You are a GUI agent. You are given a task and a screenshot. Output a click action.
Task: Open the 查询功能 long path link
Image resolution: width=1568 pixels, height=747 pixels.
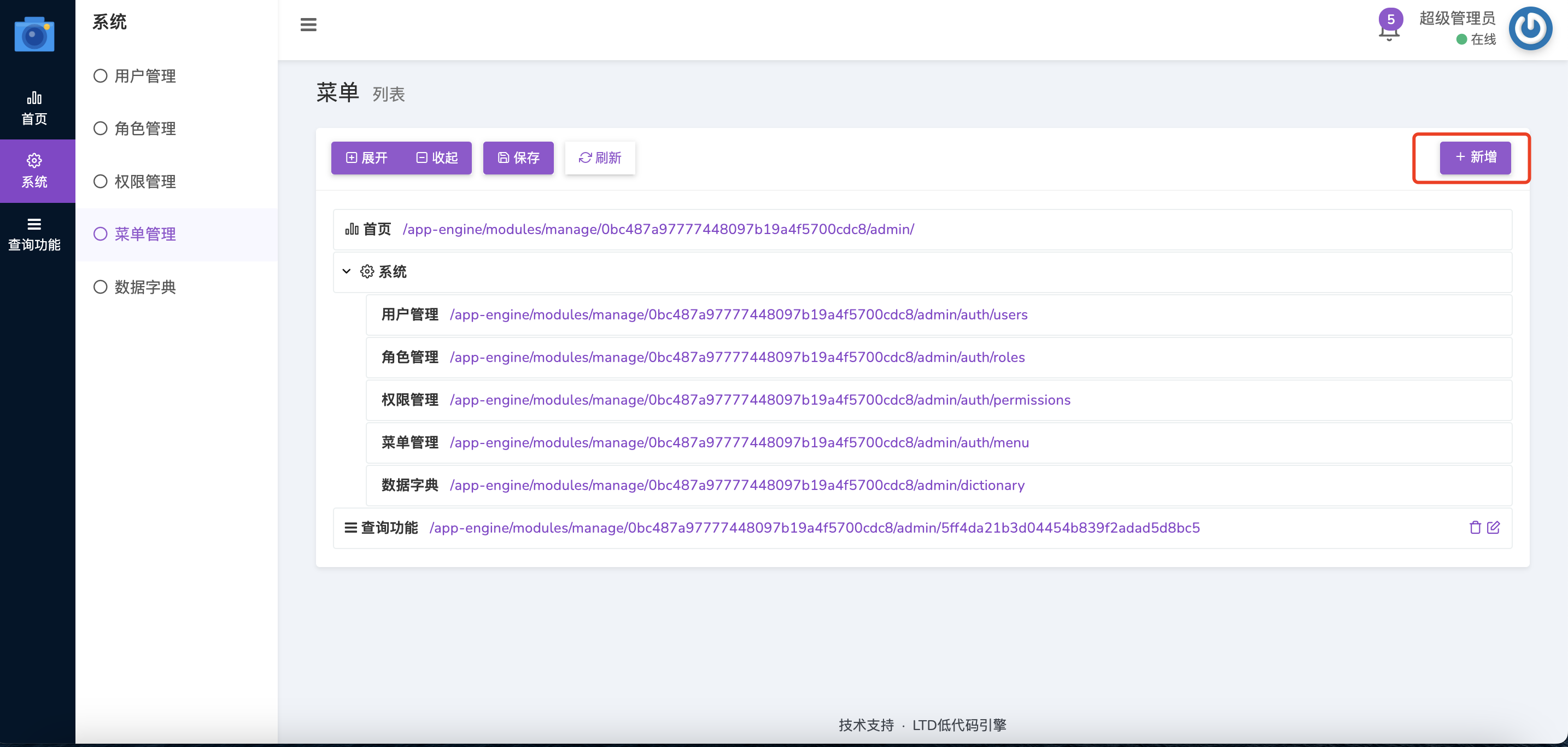[815, 528]
